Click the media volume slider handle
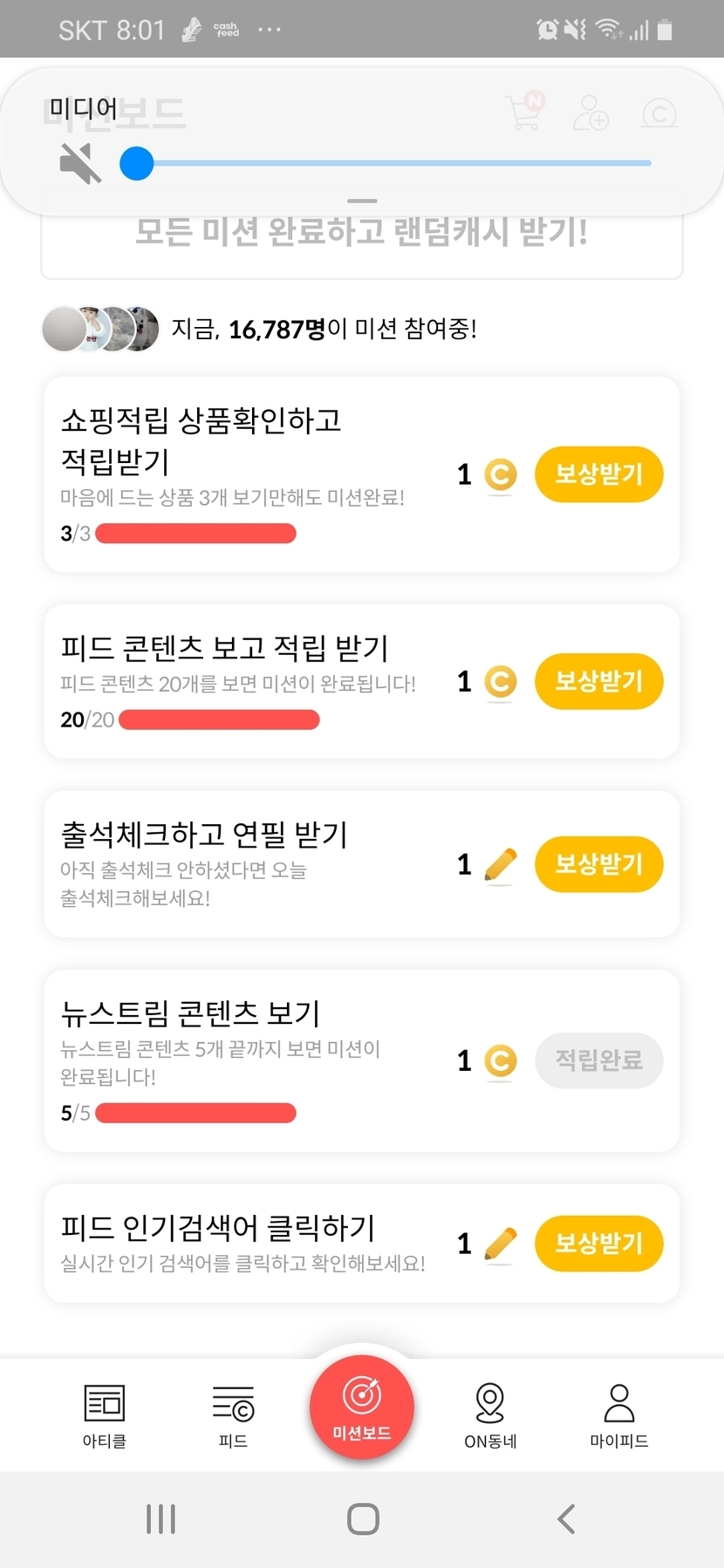 (x=137, y=163)
